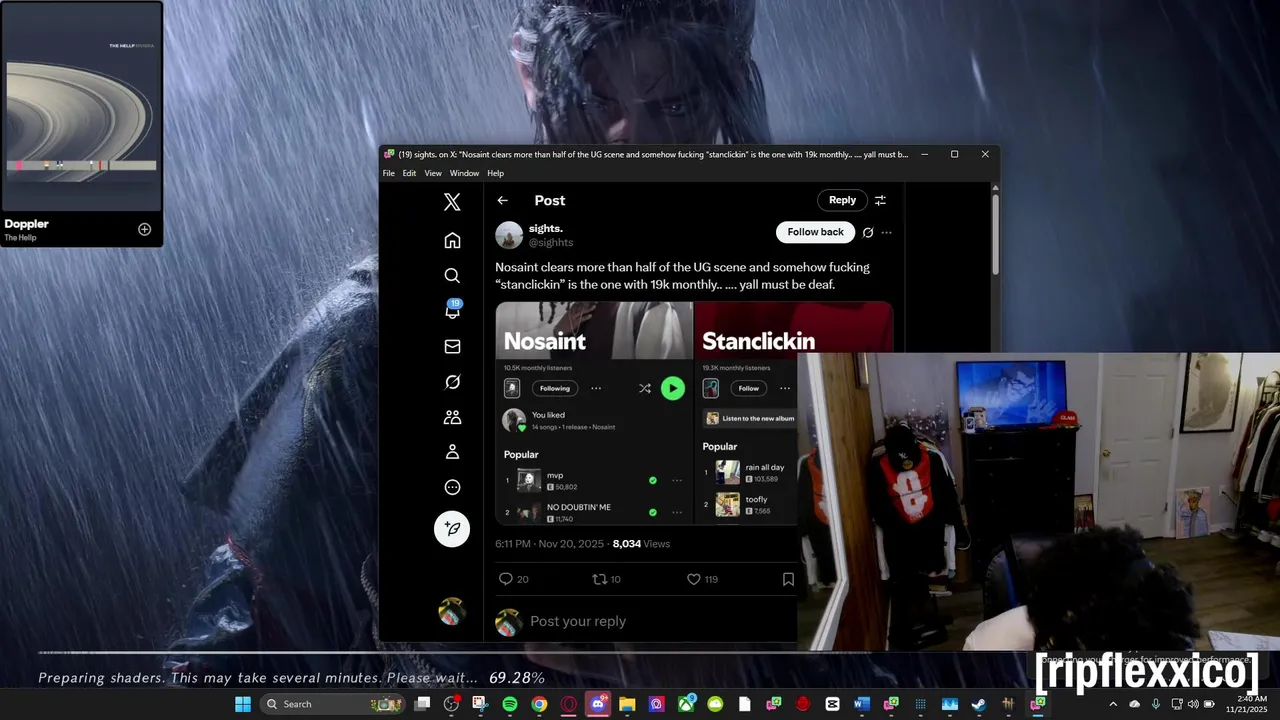Click The Hellp artist name

[20, 237]
